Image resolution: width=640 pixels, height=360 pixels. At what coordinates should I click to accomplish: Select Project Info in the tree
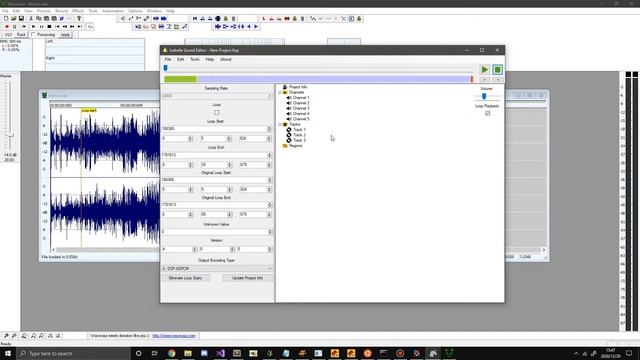coord(298,87)
